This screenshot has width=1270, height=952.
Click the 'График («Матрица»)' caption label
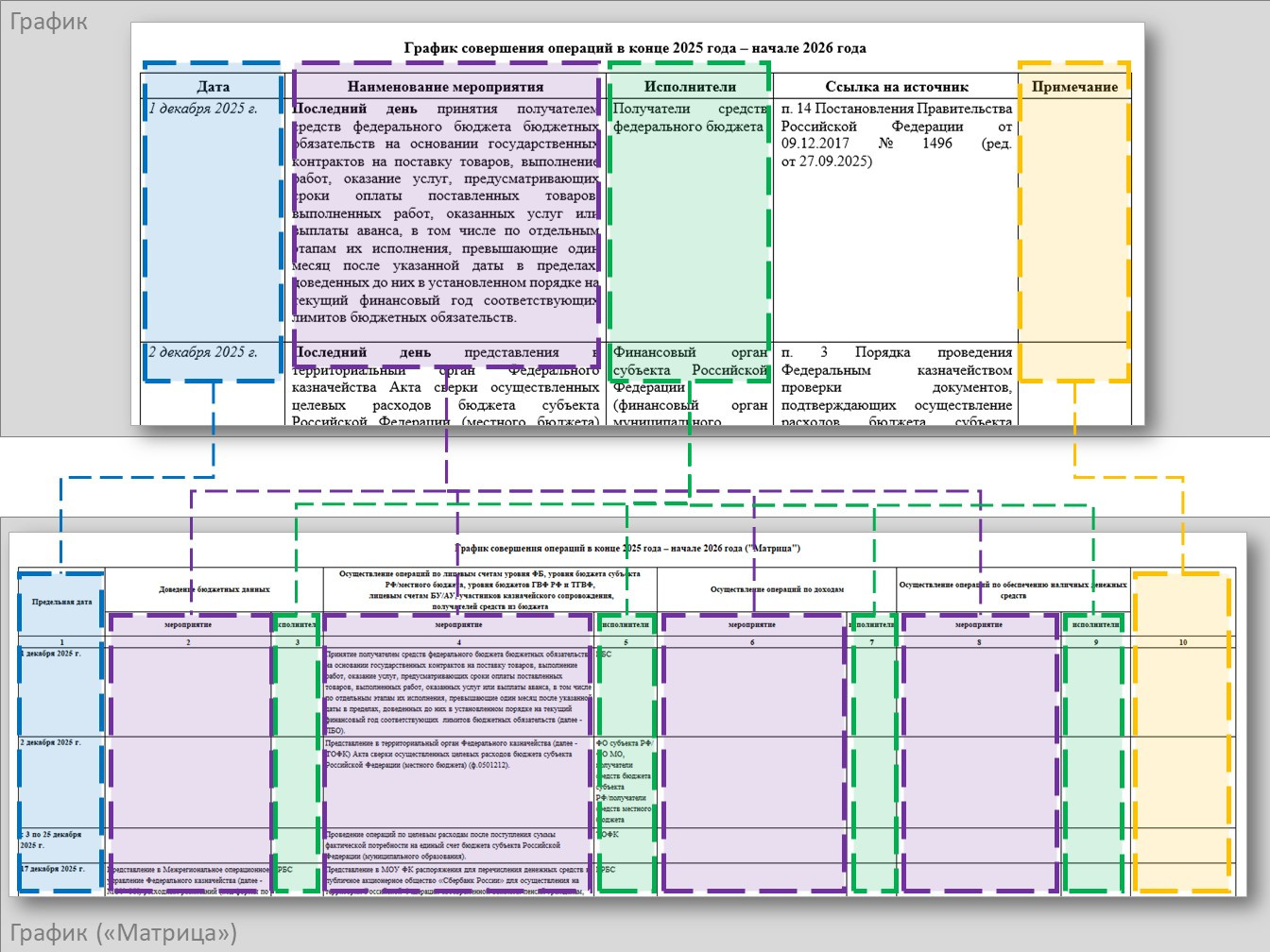pos(123,933)
